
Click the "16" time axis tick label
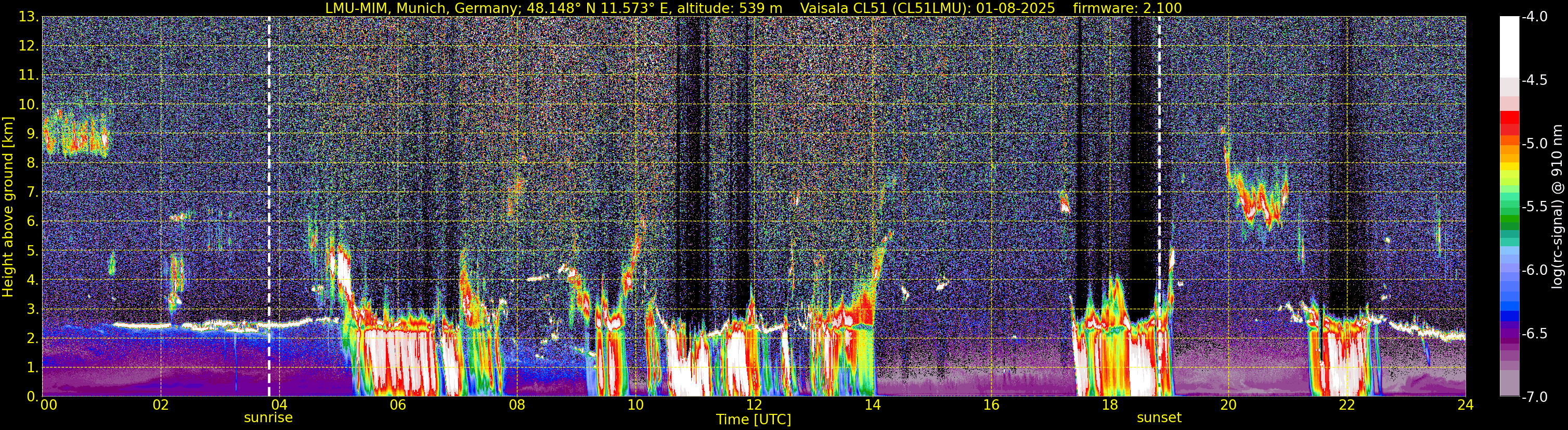[992, 405]
